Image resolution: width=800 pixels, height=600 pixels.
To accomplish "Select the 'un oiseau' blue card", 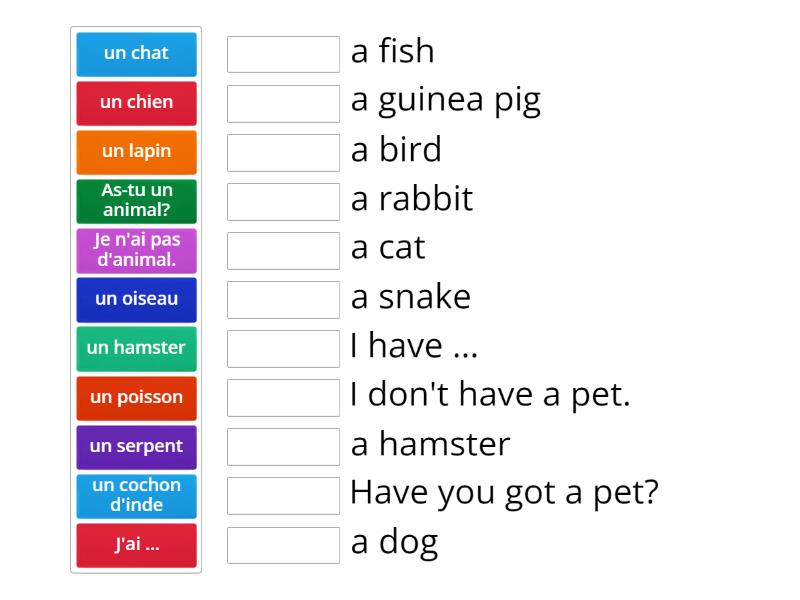I will [136, 299].
